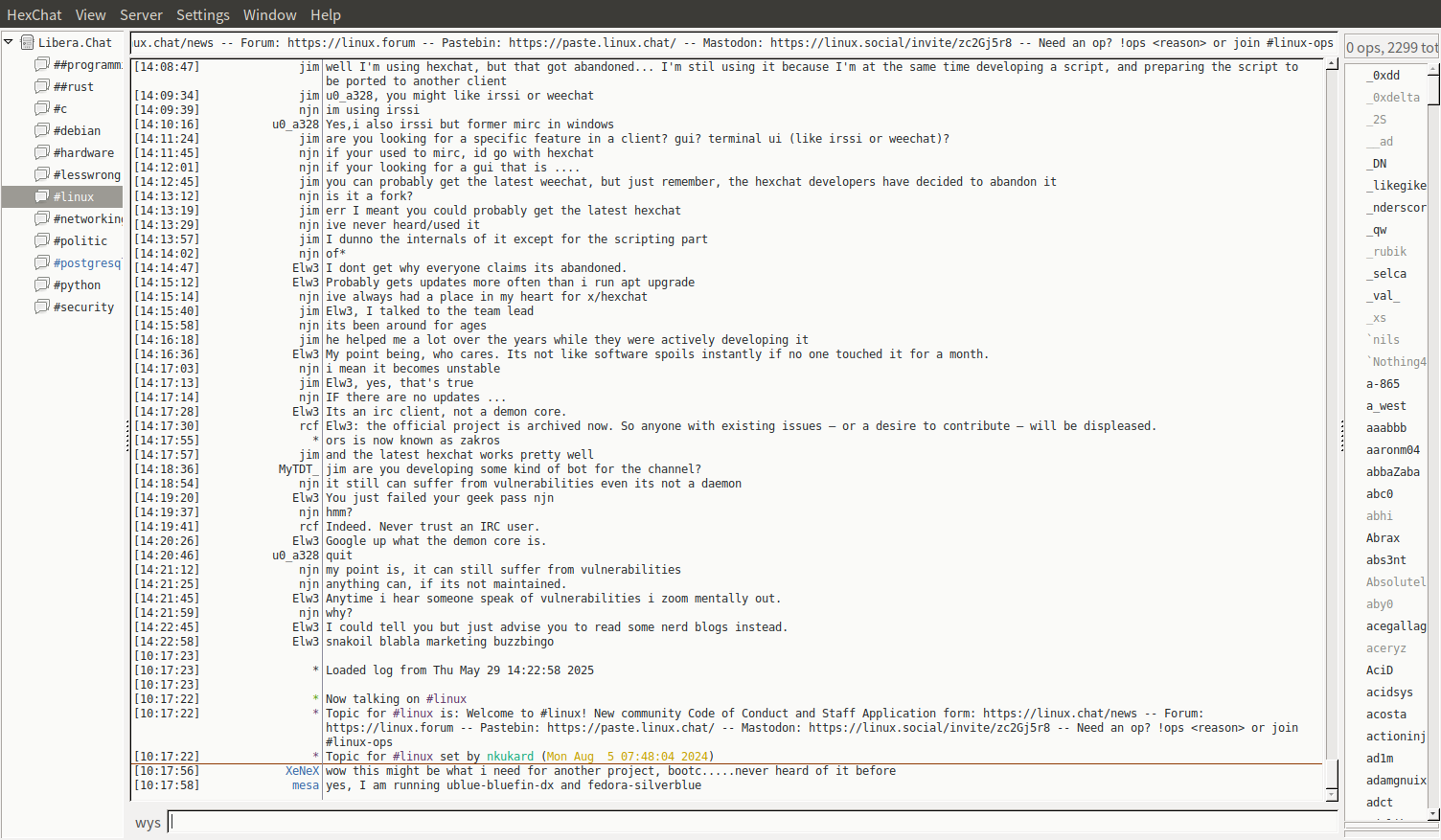Screen dimensions: 1441x840
Task: Click the #postgresq channel icon
Action: pos(42,262)
